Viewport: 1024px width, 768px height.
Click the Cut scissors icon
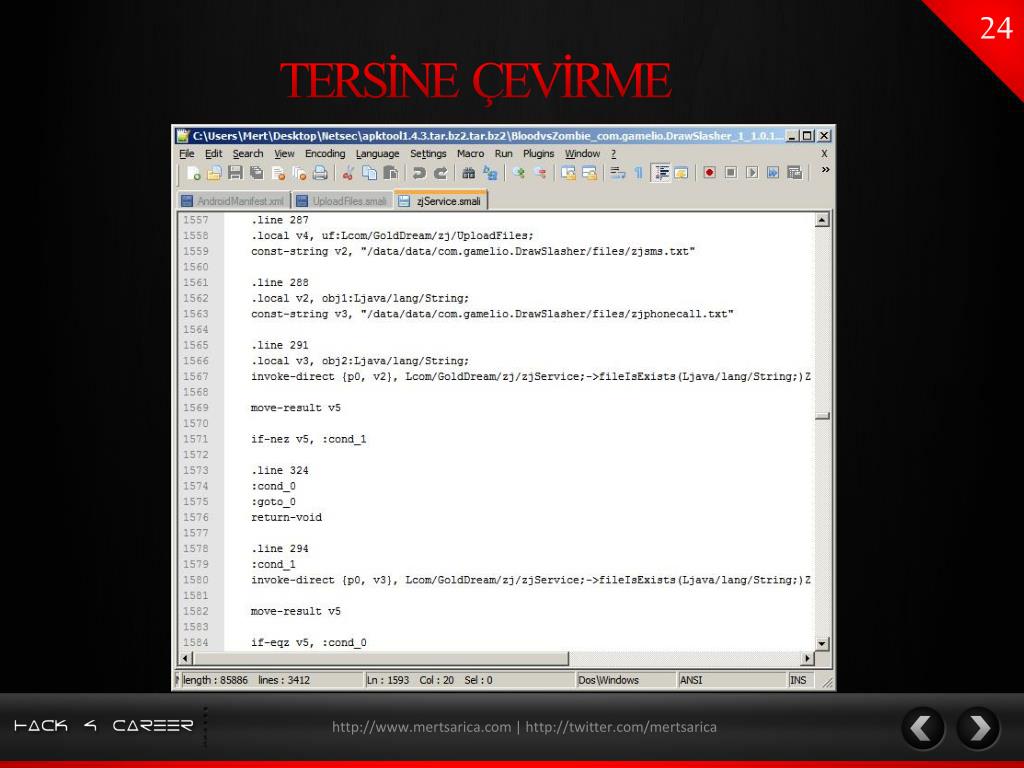(x=348, y=173)
